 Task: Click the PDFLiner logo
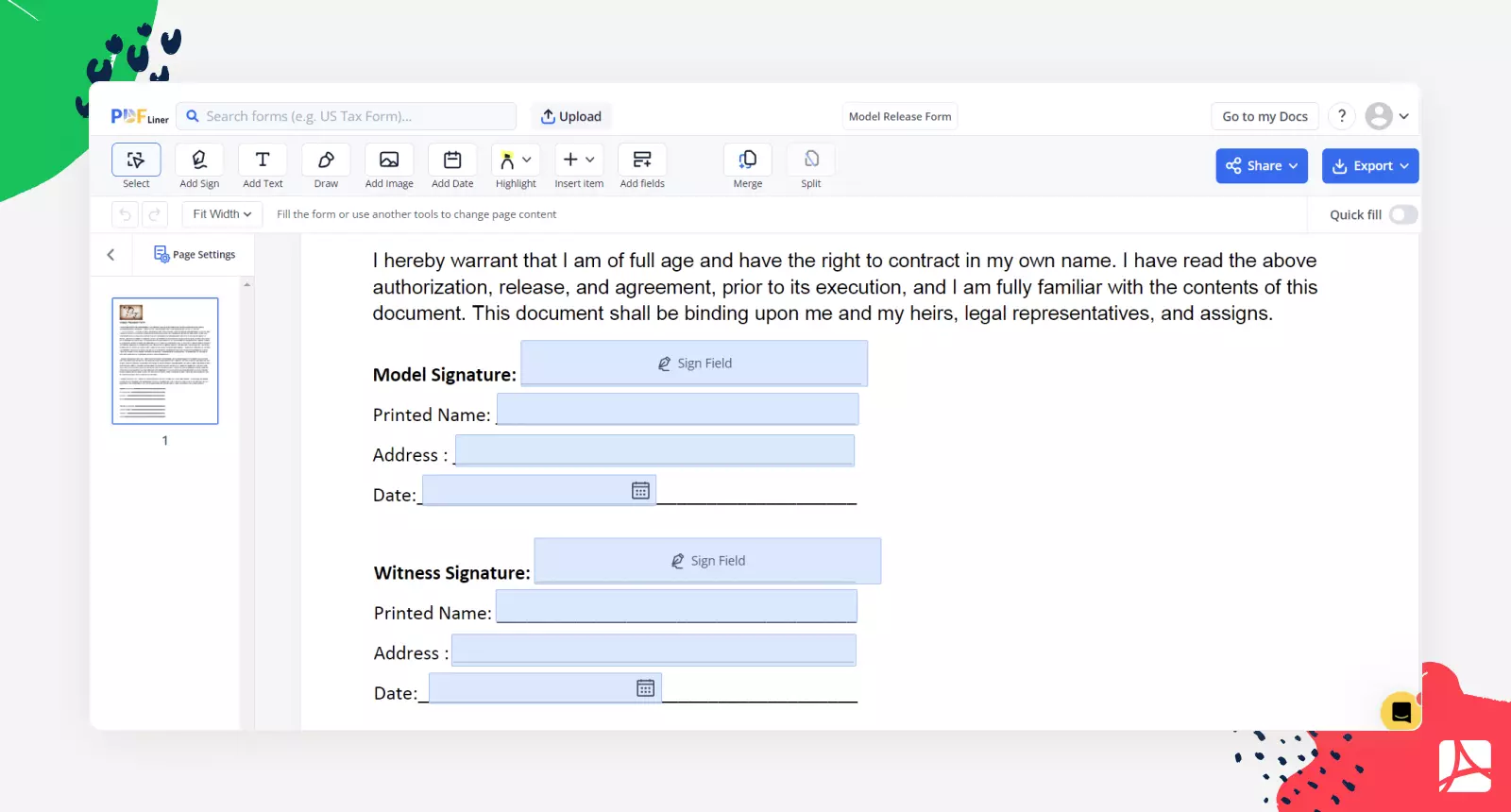tap(140, 116)
